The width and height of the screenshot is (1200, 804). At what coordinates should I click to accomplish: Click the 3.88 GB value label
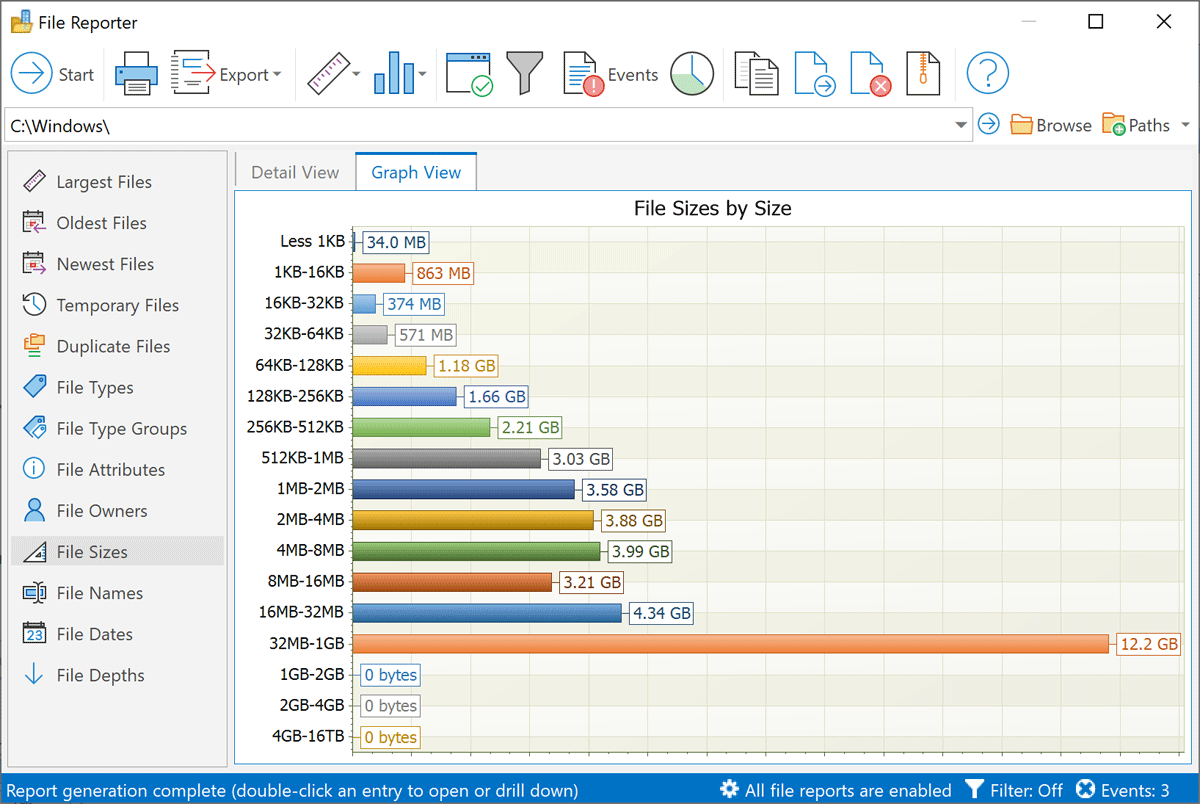(x=634, y=520)
